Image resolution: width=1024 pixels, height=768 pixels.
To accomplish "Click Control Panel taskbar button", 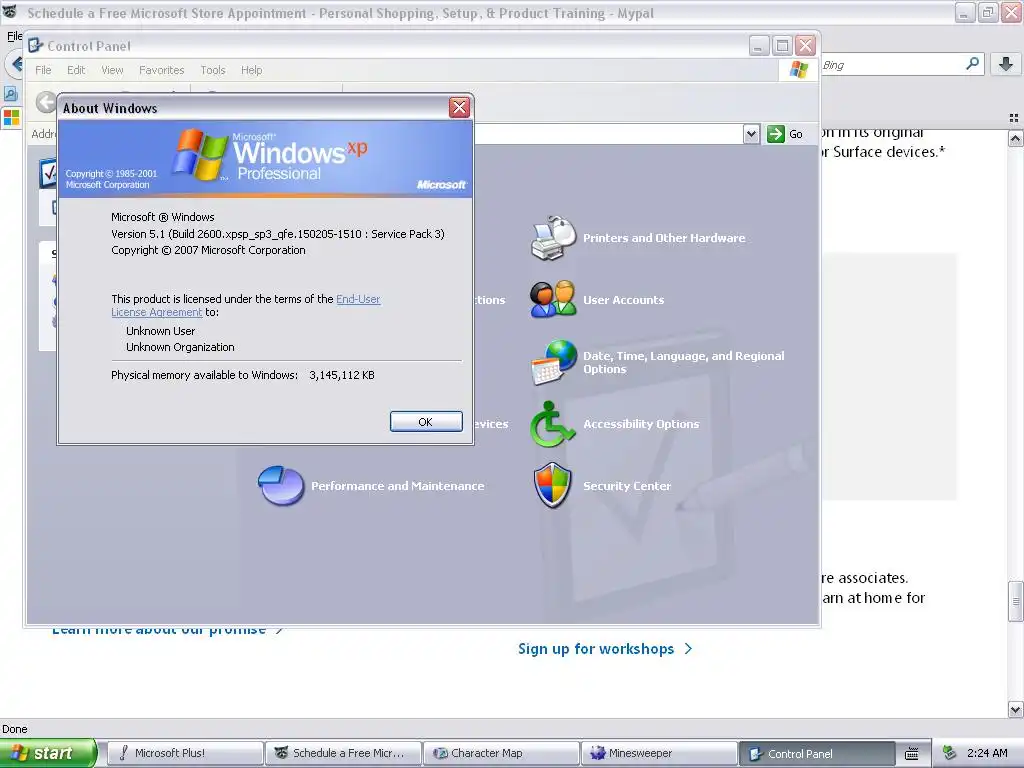I will coord(817,753).
